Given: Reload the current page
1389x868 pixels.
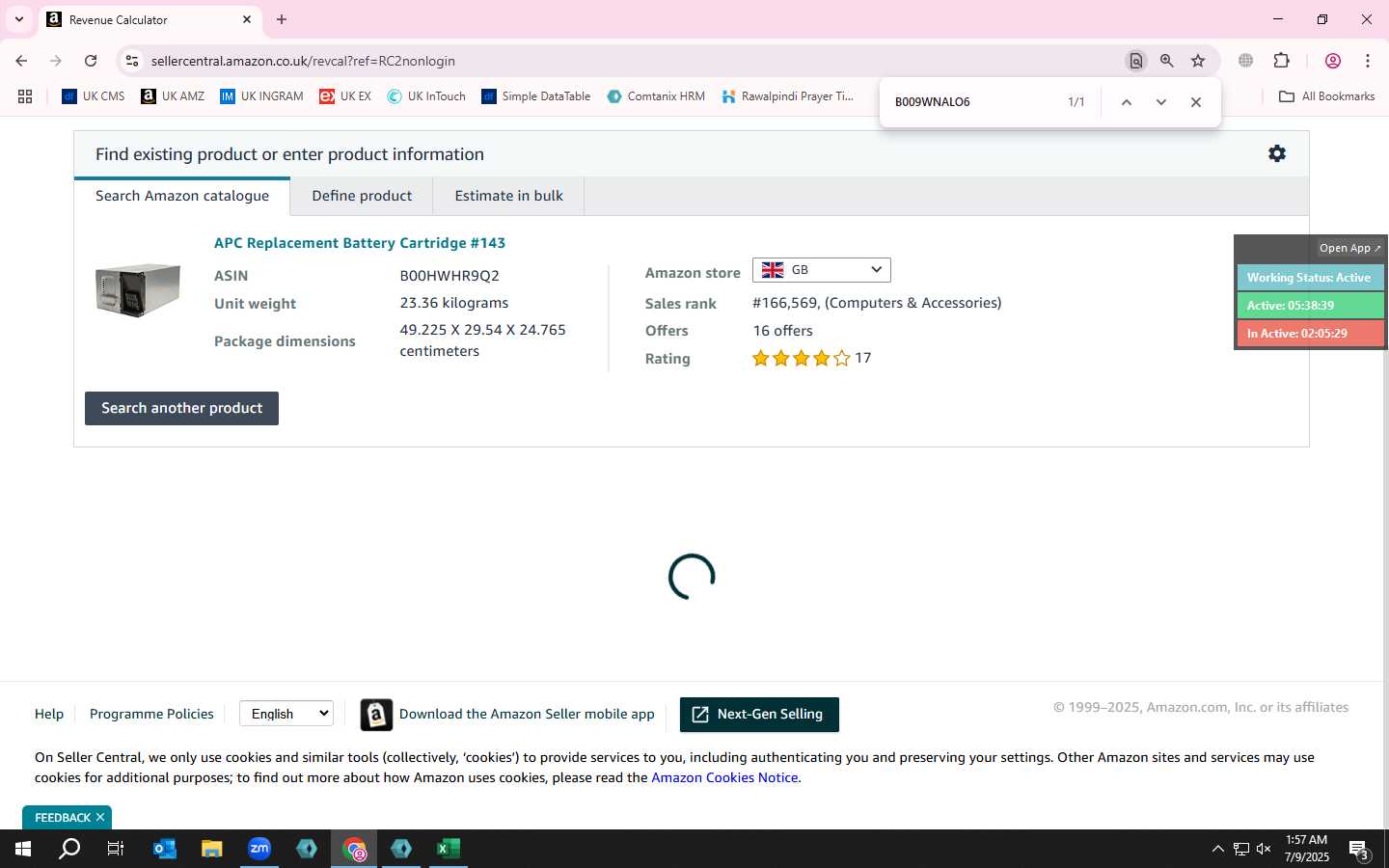Looking at the screenshot, I should click(91, 61).
